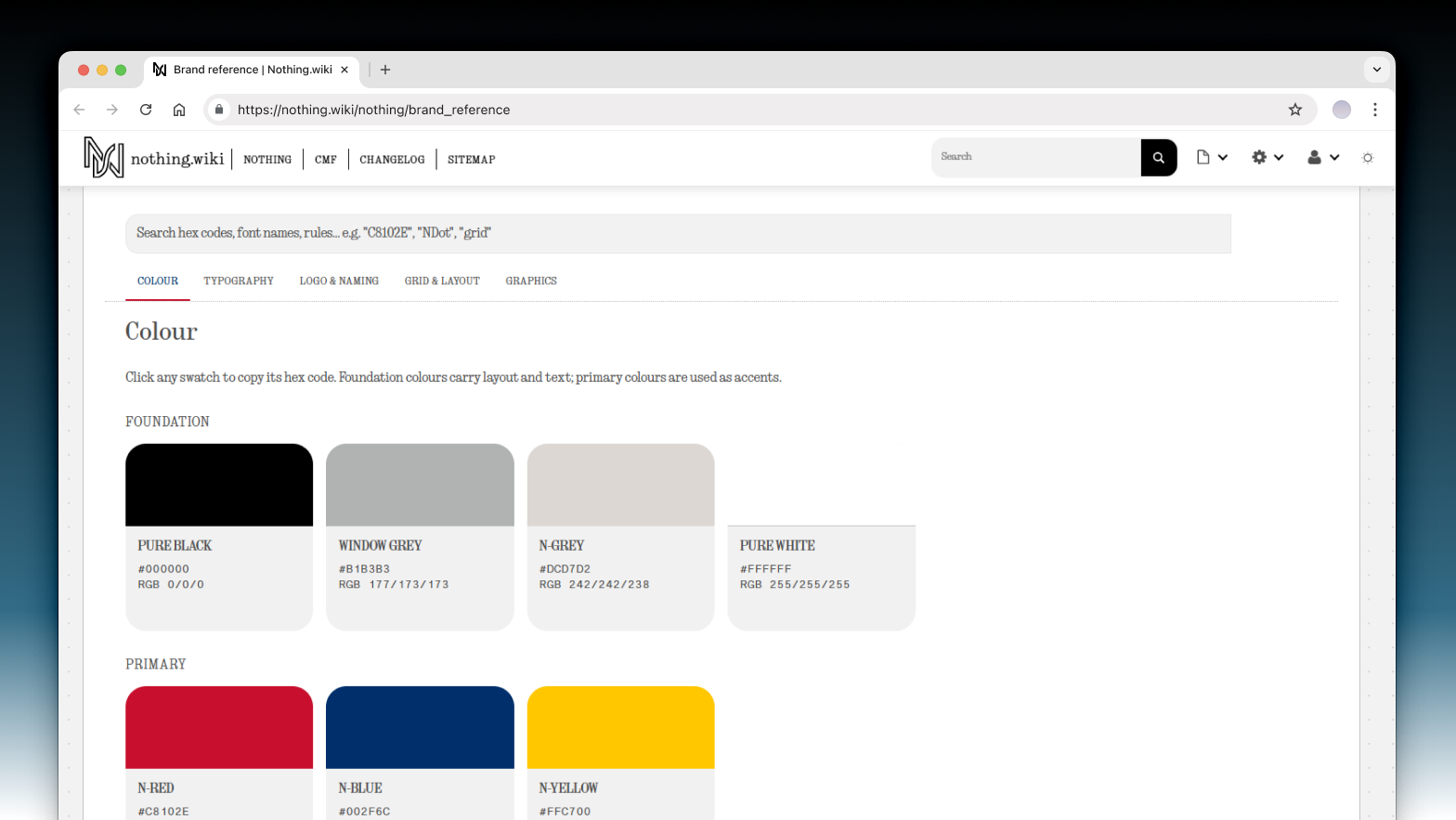Image resolution: width=1456 pixels, height=820 pixels.
Task: Select the Brand reference browser tab
Action: [x=251, y=70]
